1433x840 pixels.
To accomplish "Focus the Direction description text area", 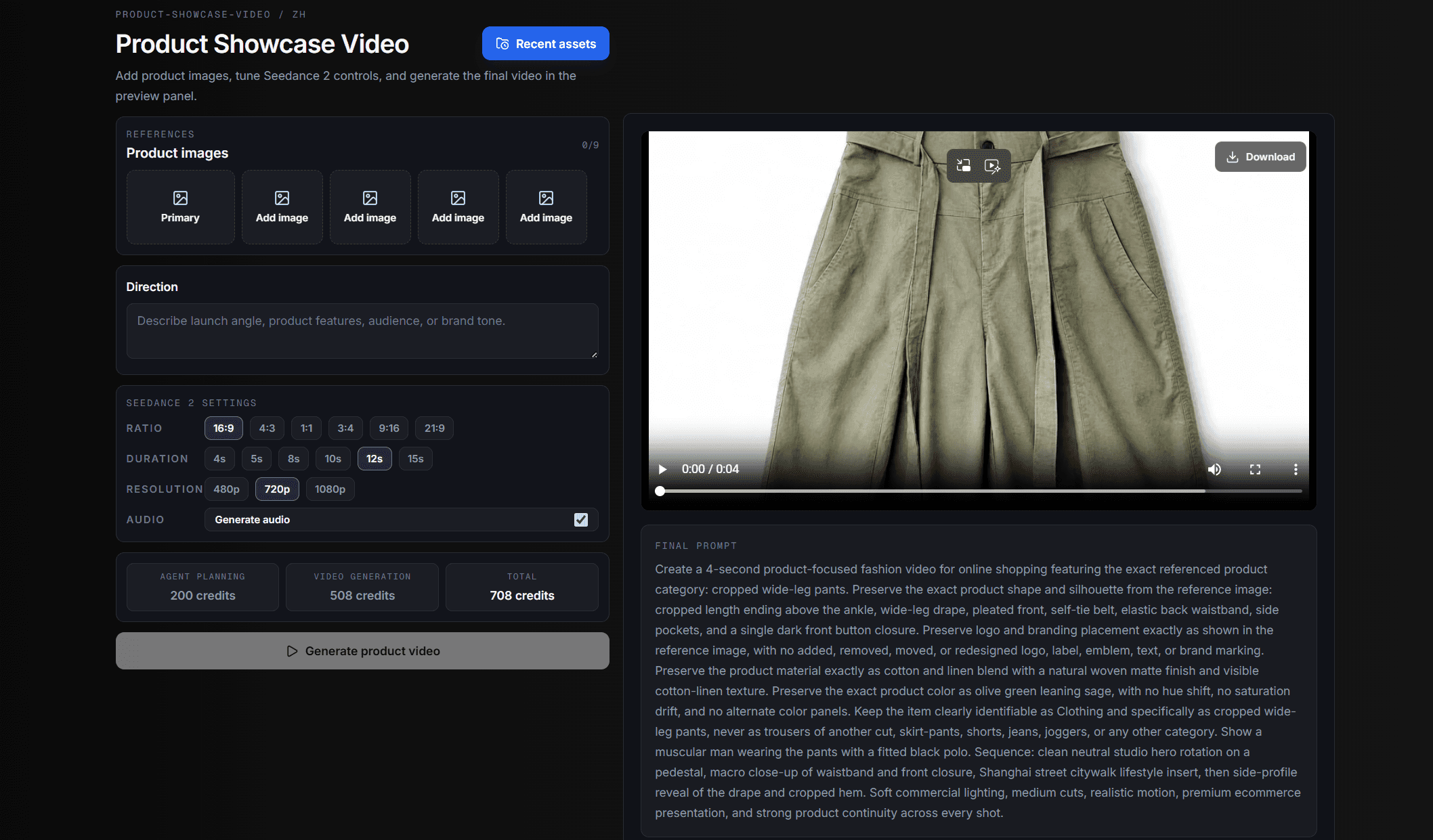I will pyautogui.click(x=362, y=331).
